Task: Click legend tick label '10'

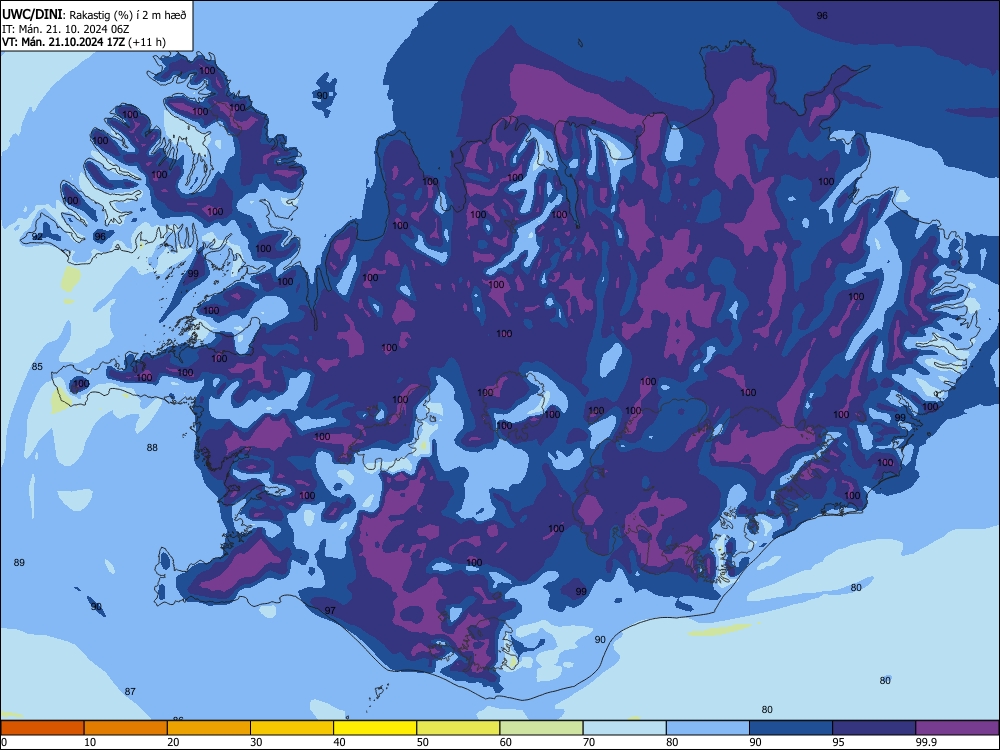Action: (x=90, y=742)
